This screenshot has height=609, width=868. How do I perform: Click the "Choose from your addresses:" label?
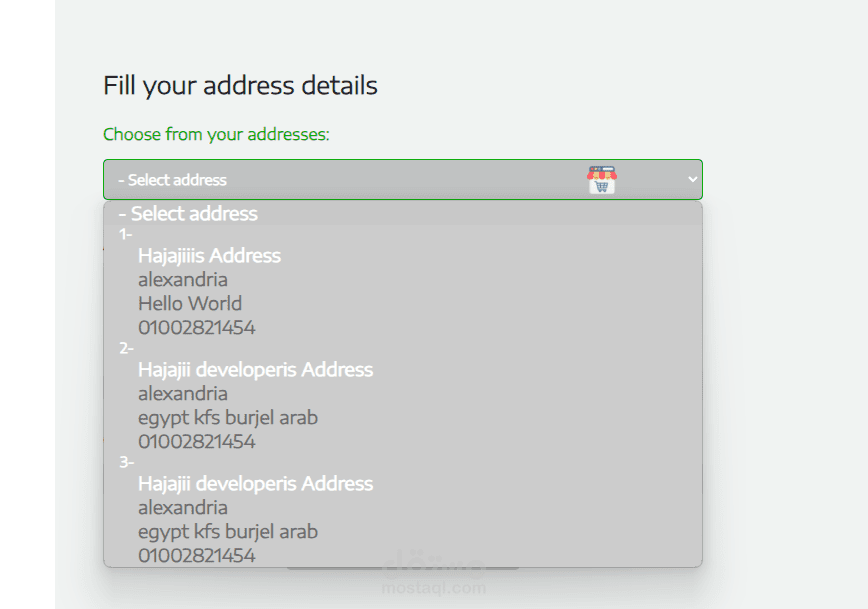pyautogui.click(x=216, y=134)
